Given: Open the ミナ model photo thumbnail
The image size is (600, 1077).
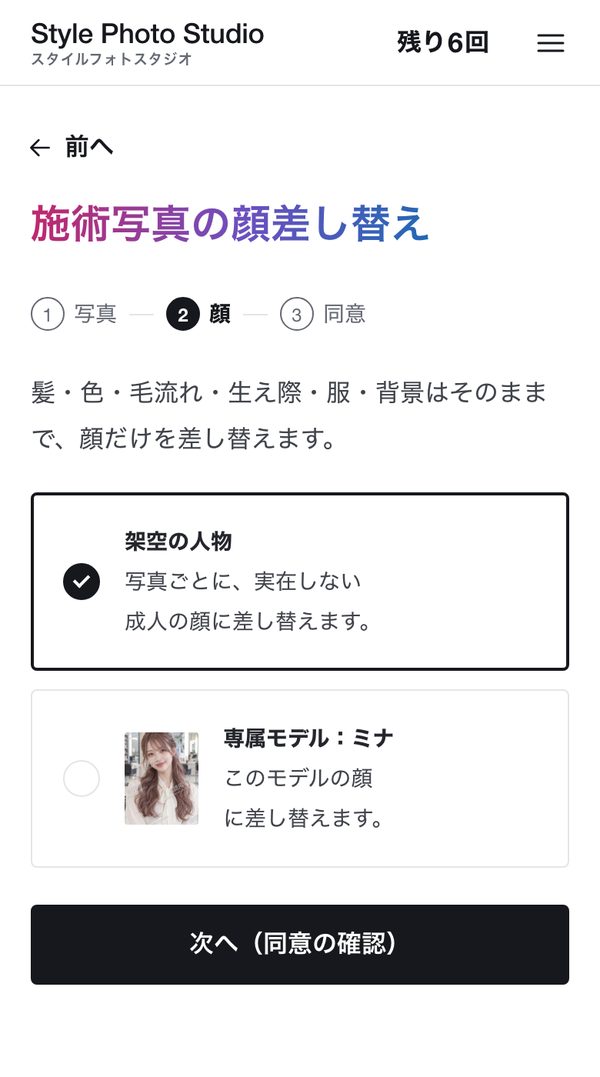Looking at the screenshot, I should [161, 778].
